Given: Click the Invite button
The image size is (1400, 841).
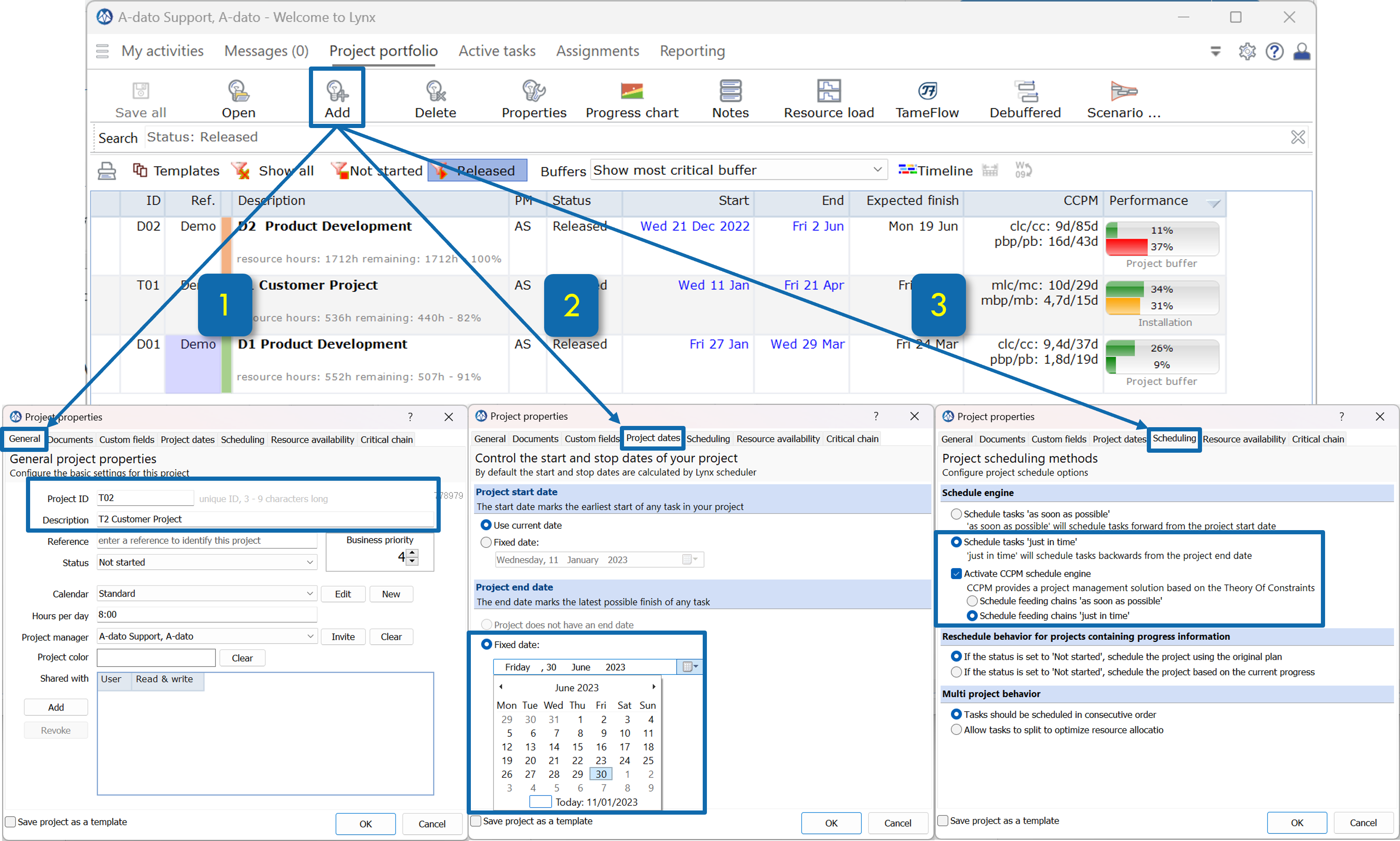Looking at the screenshot, I should coord(343,636).
